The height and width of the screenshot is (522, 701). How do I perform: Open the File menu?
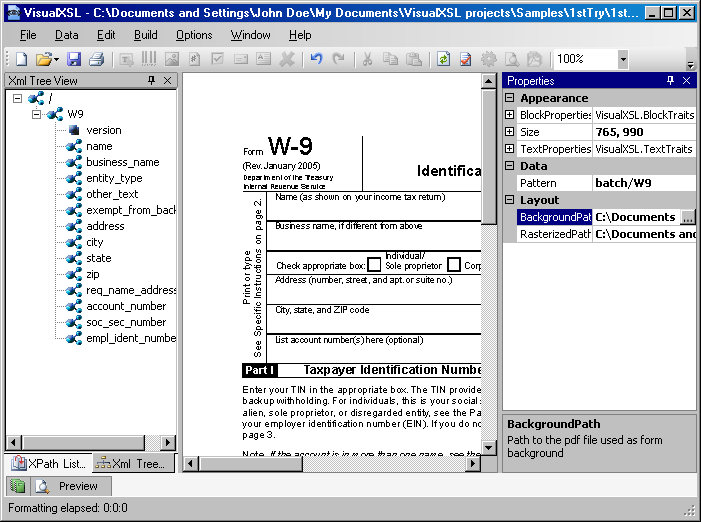(28, 35)
